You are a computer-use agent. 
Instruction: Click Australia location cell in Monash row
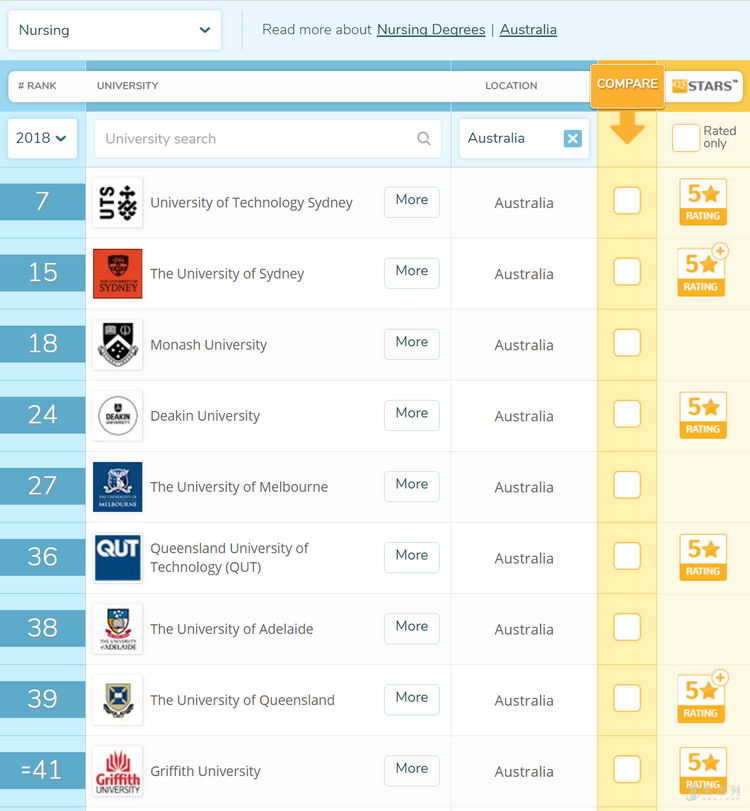coord(524,345)
